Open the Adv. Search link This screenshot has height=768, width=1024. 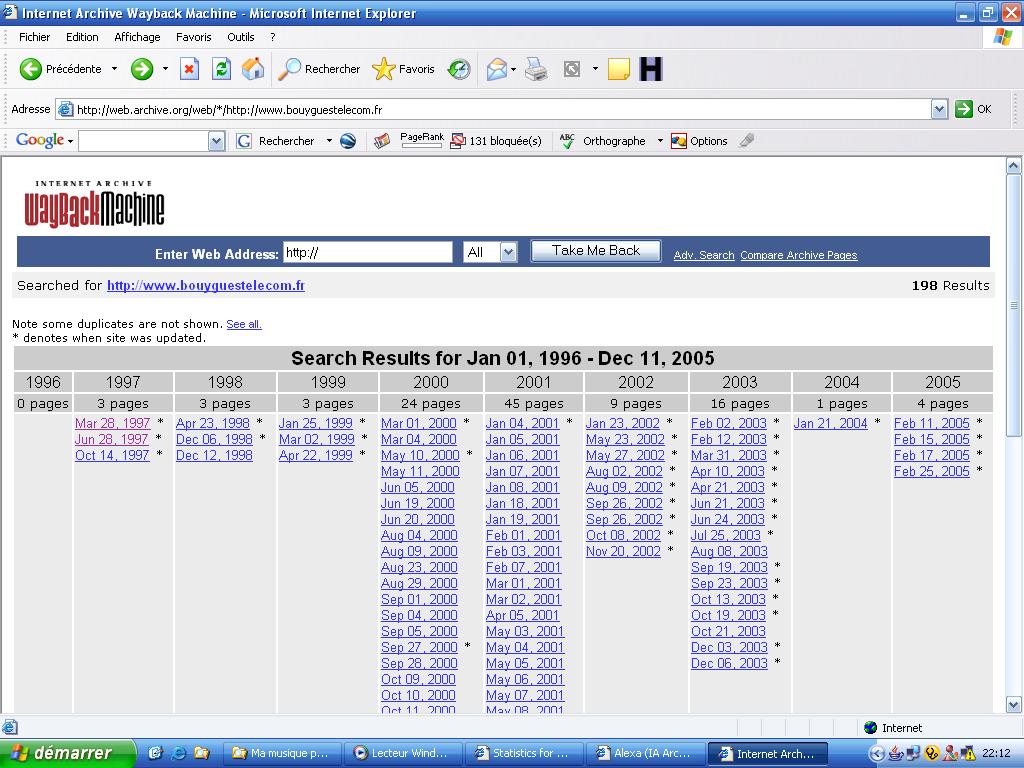tap(704, 255)
